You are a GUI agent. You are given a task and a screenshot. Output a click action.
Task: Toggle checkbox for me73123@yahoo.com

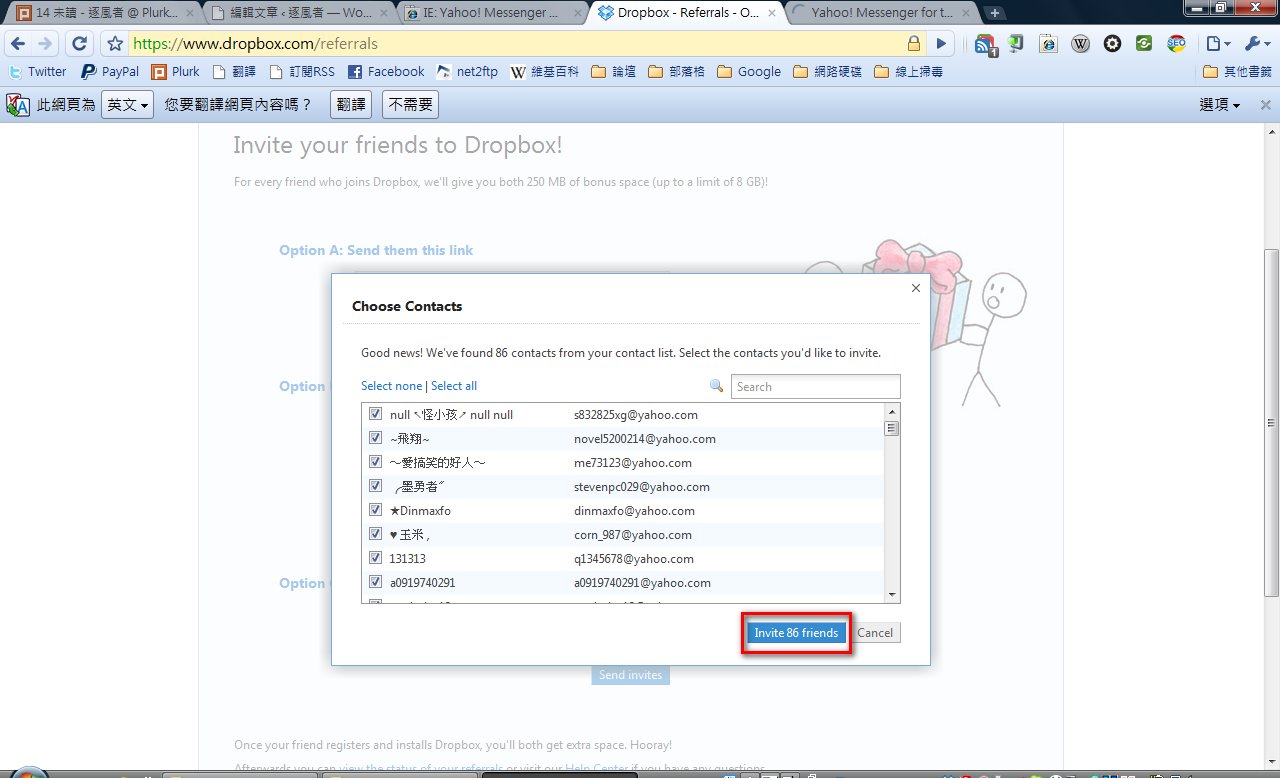pos(375,462)
